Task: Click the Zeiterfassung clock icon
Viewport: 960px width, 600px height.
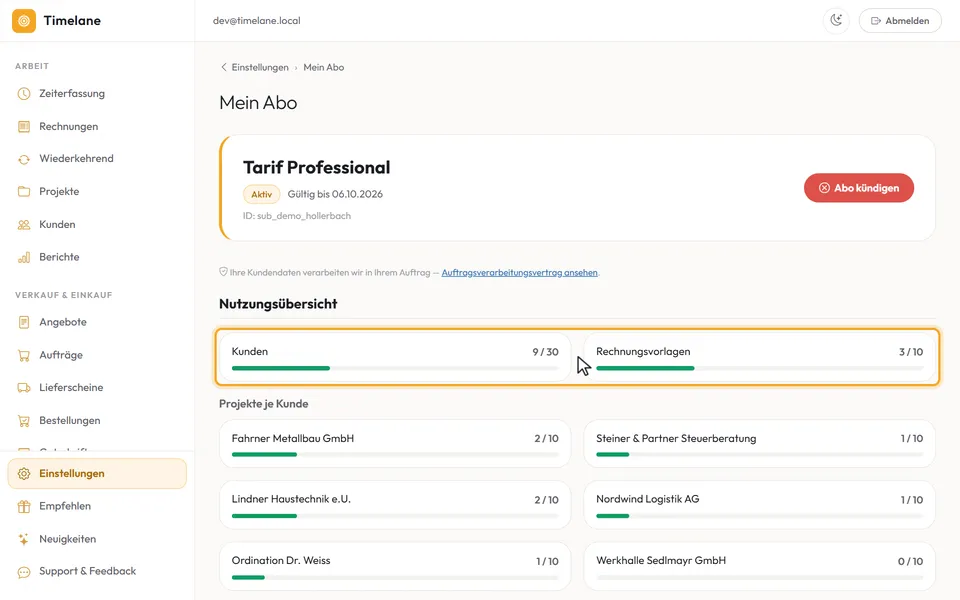Action: coord(24,94)
